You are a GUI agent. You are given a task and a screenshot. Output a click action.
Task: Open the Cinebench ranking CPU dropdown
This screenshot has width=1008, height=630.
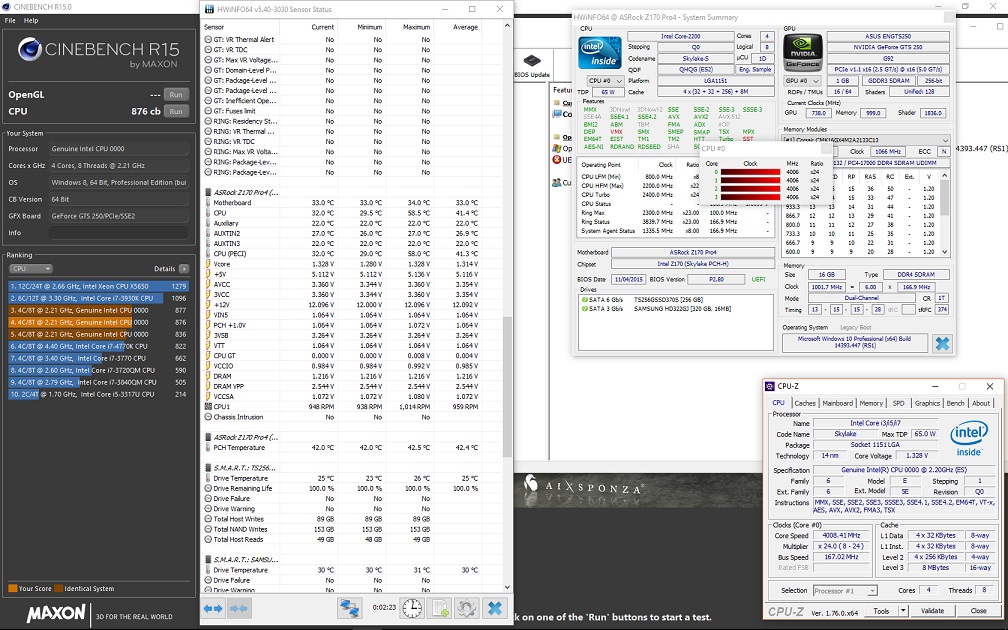[x=30, y=269]
